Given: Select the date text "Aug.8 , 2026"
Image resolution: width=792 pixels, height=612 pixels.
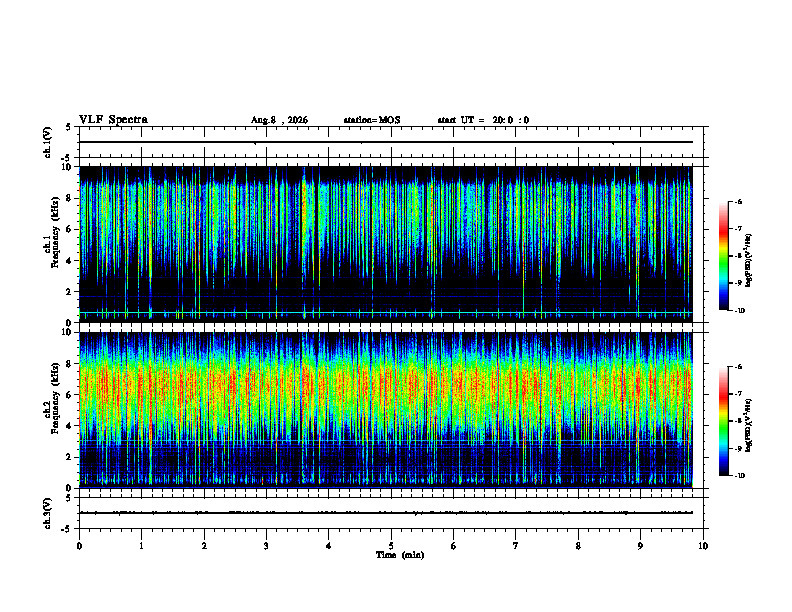Looking at the screenshot, I should click(x=279, y=120).
